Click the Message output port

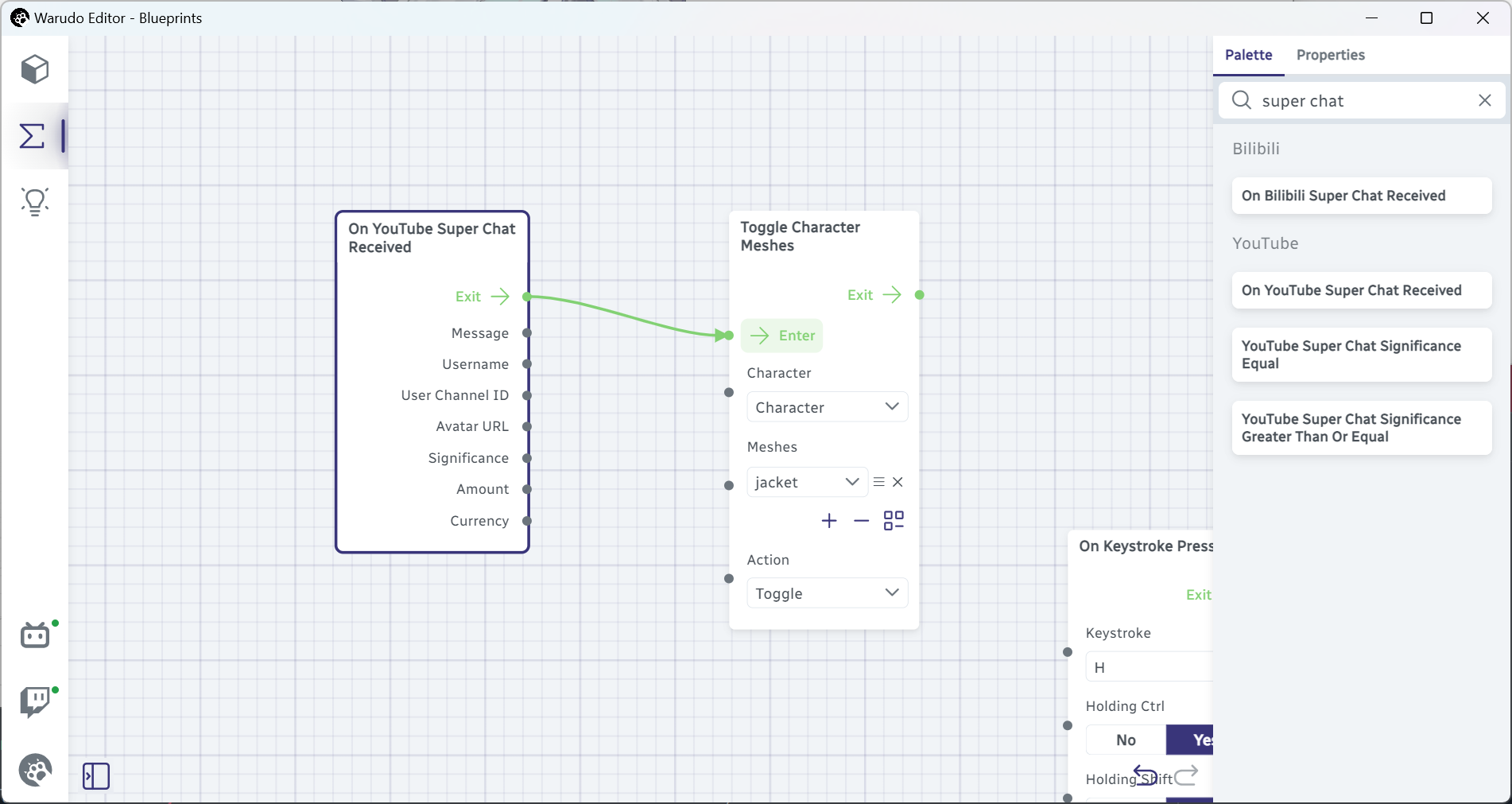pyautogui.click(x=527, y=333)
